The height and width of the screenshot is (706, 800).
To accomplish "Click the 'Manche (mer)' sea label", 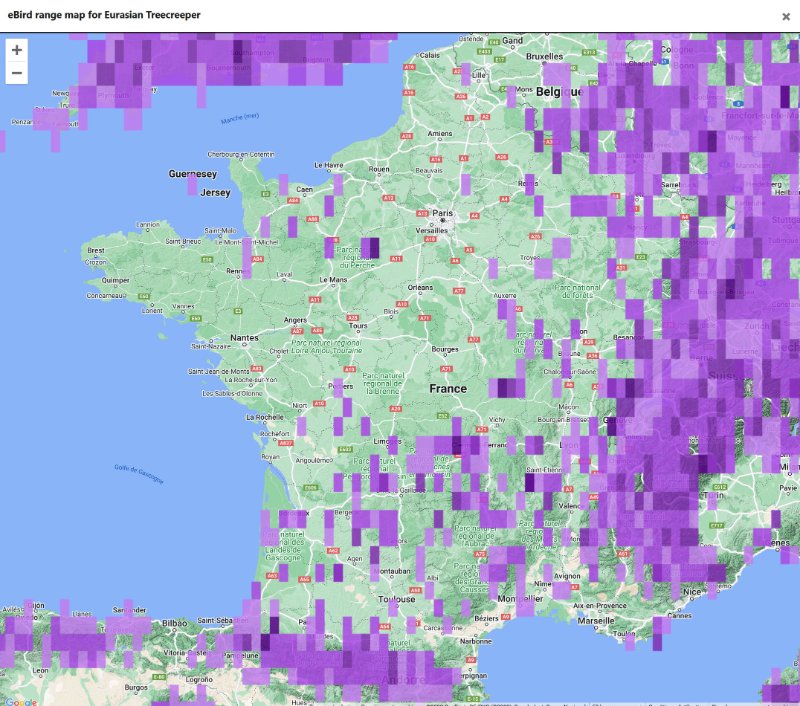I will [x=240, y=118].
